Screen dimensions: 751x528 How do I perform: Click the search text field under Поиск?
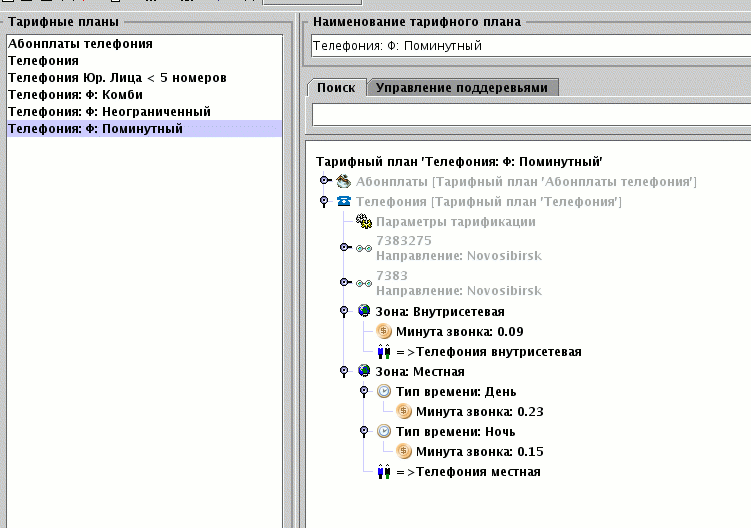530,114
